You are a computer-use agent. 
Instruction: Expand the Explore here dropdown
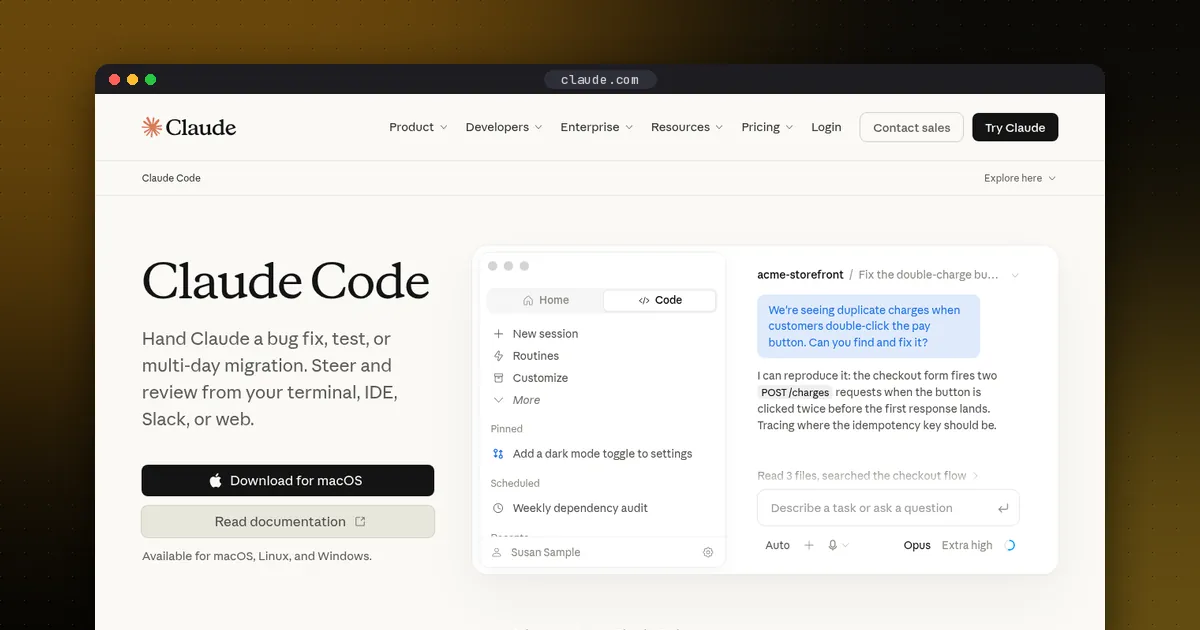(x=1020, y=178)
